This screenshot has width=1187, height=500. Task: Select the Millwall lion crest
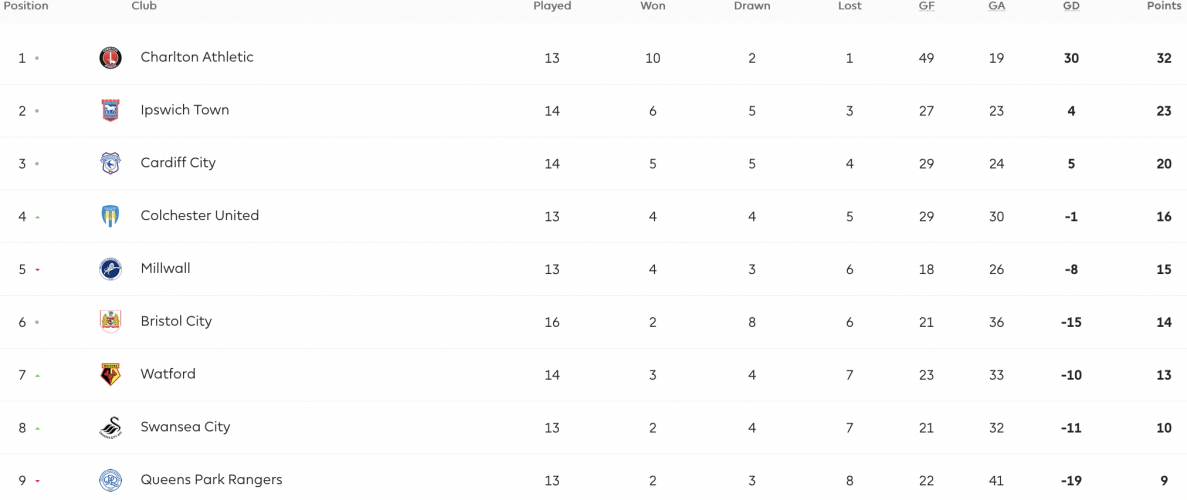(x=111, y=269)
